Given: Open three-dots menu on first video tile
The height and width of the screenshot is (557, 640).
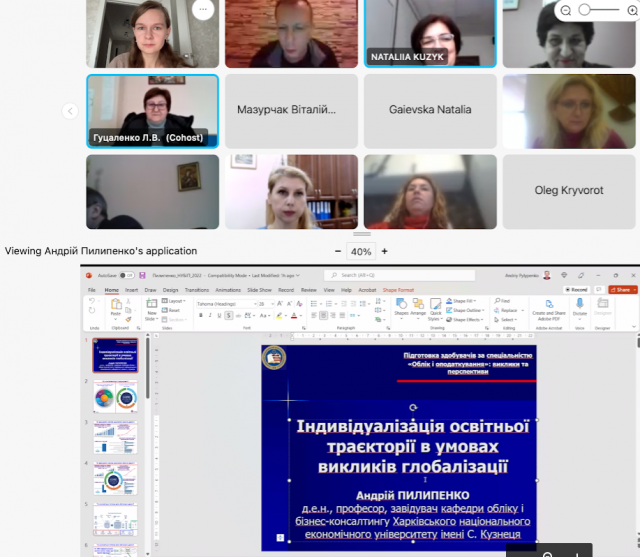Looking at the screenshot, I should click(203, 9).
